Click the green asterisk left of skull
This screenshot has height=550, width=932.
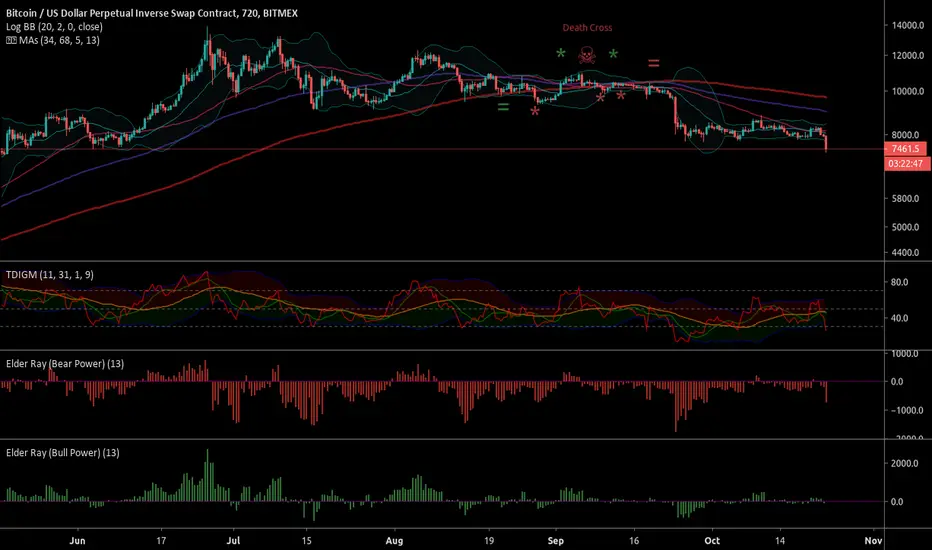coord(560,55)
